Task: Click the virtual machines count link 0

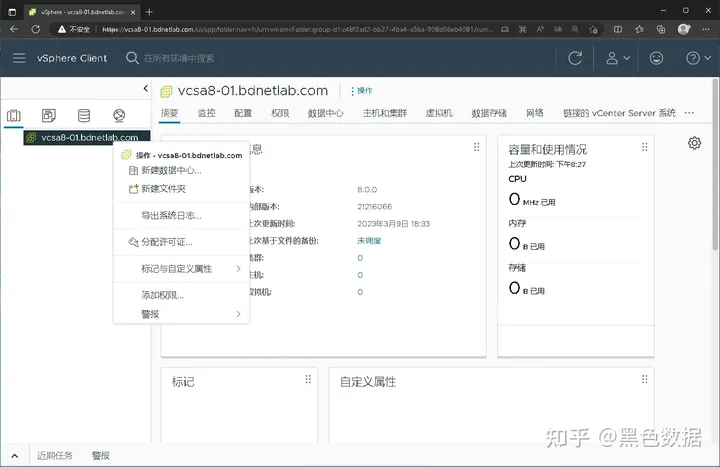Action: 360,292
